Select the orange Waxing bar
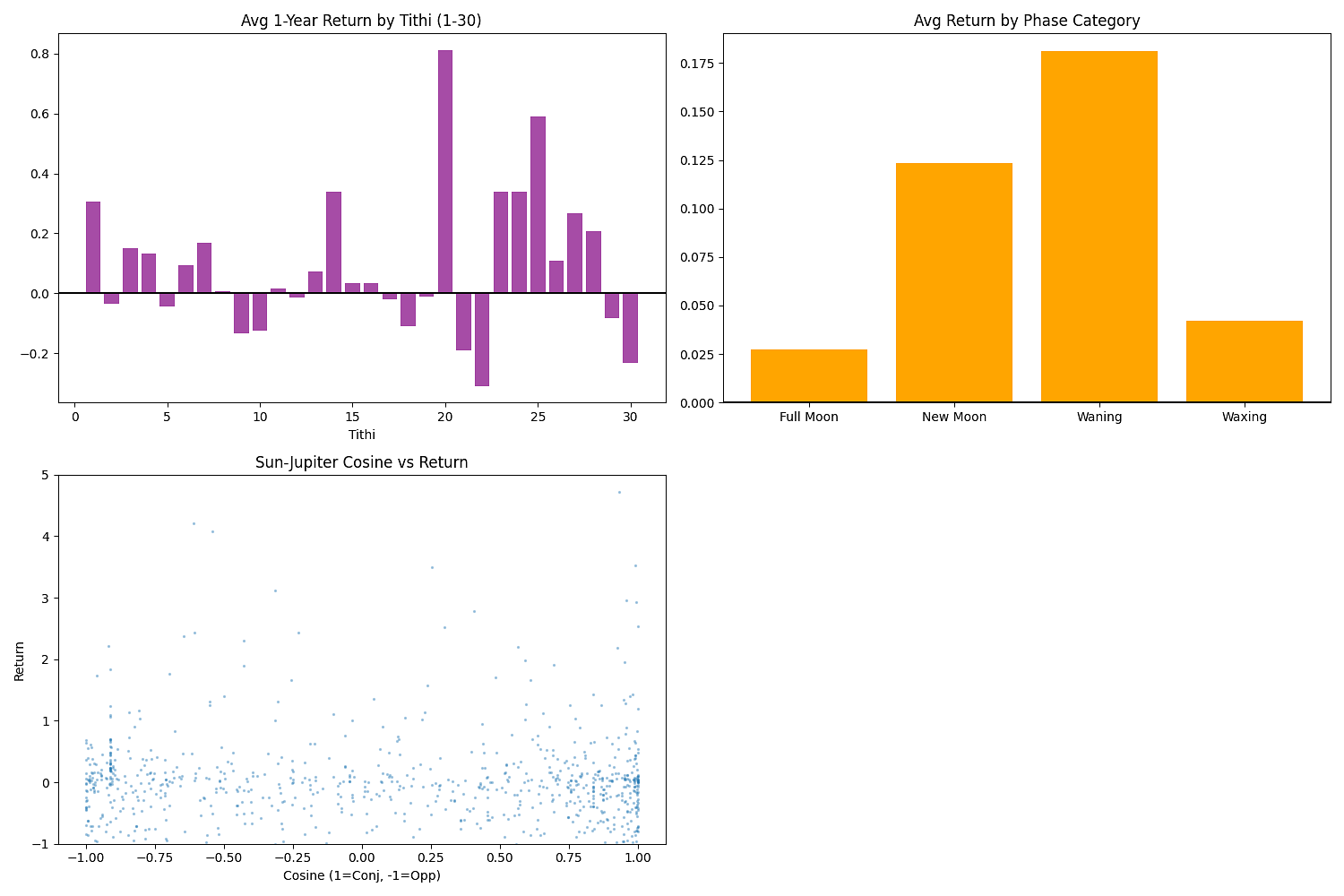The image size is (1344, 896). coord(1244,361)
